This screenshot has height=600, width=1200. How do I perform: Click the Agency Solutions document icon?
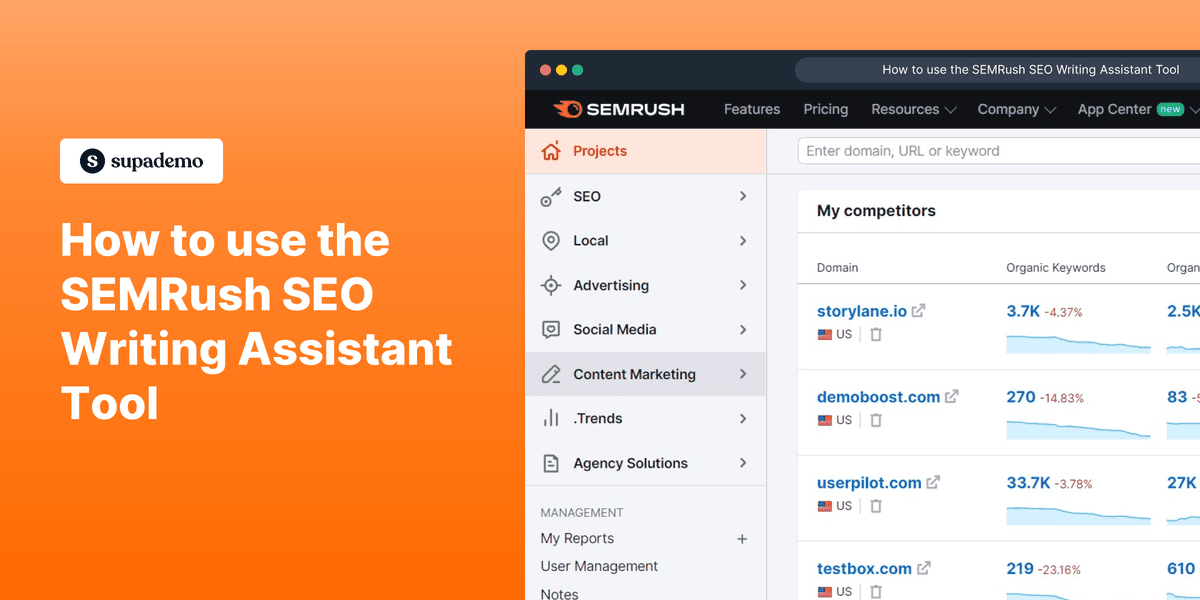551,462
